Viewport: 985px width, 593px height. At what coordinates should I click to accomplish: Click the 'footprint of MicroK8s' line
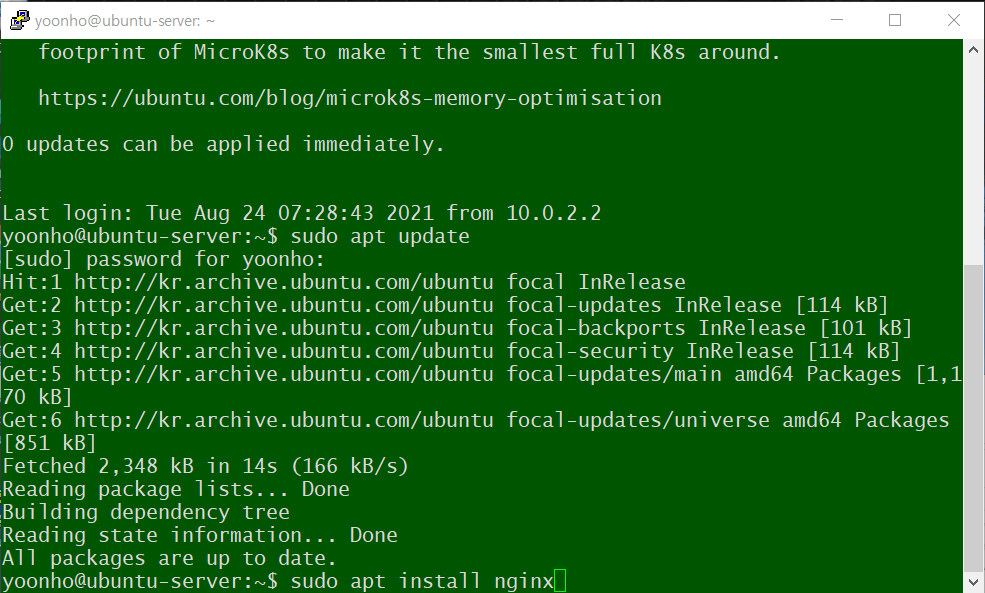tap(410, 52)
